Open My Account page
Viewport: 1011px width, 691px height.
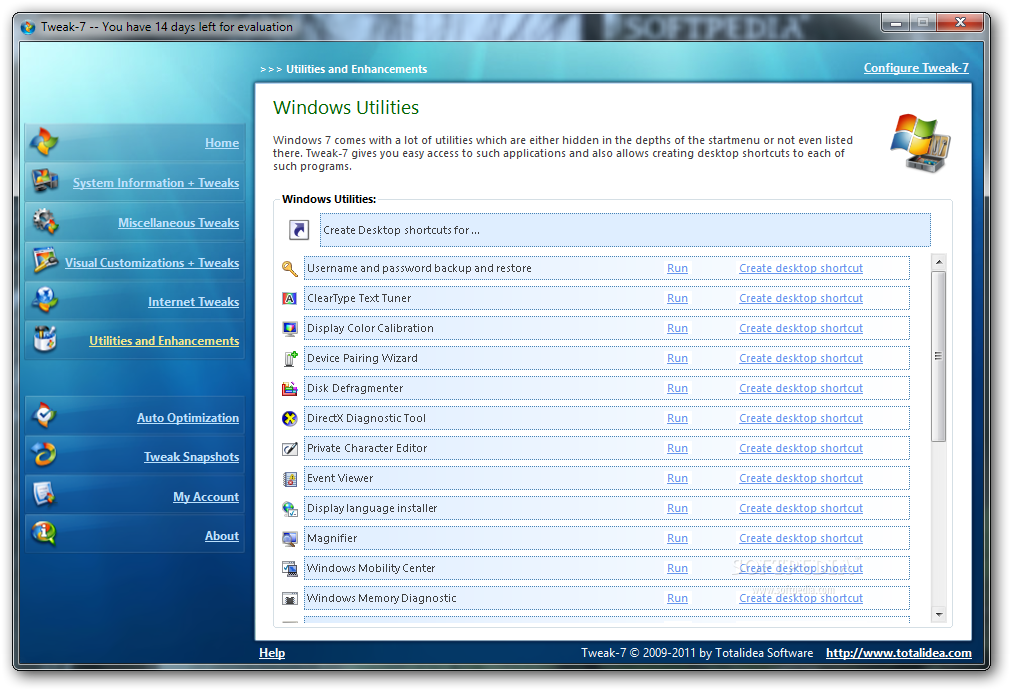(x=206, y=497)
